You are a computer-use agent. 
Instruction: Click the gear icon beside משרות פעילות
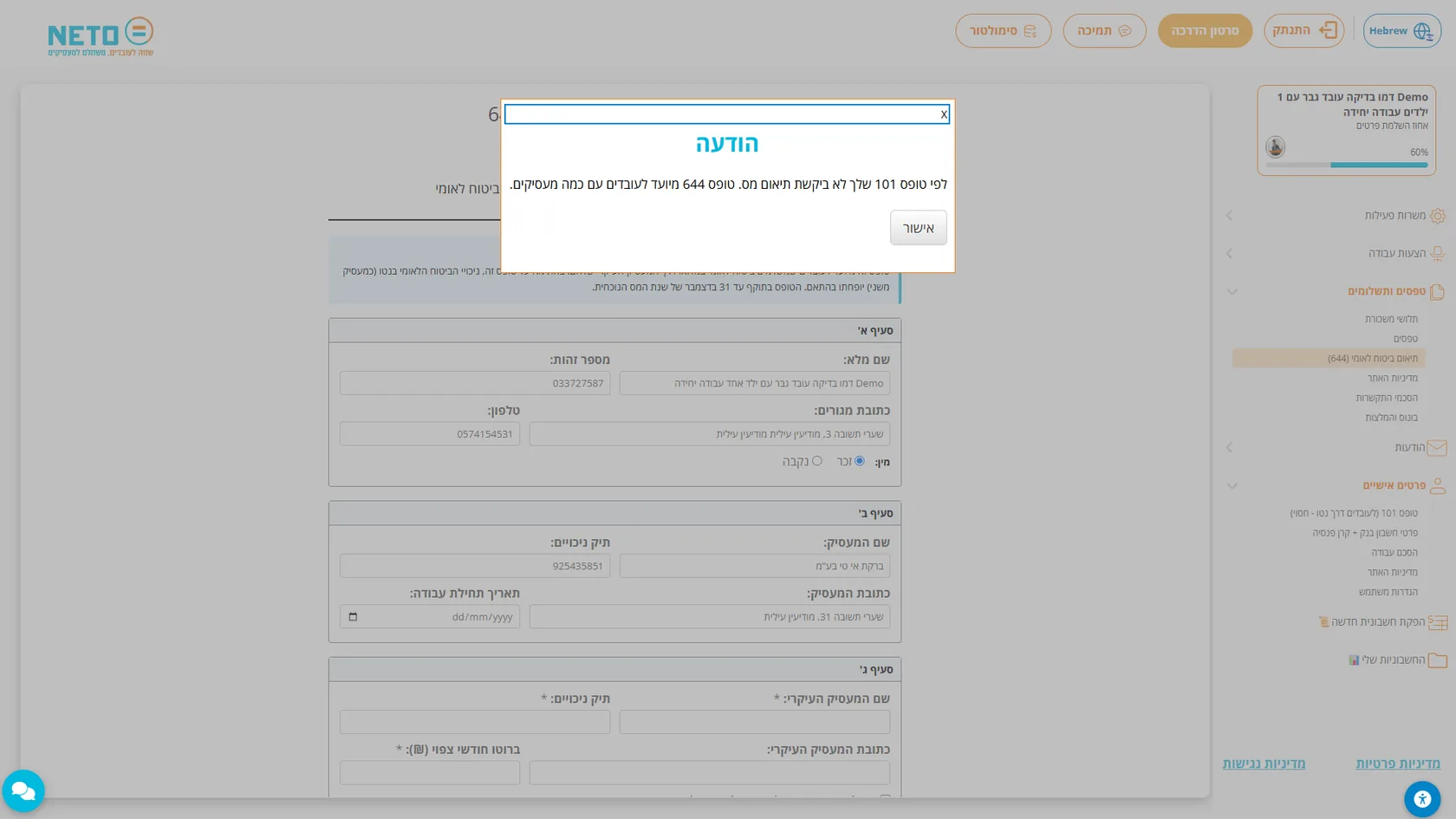[1437, 216]
